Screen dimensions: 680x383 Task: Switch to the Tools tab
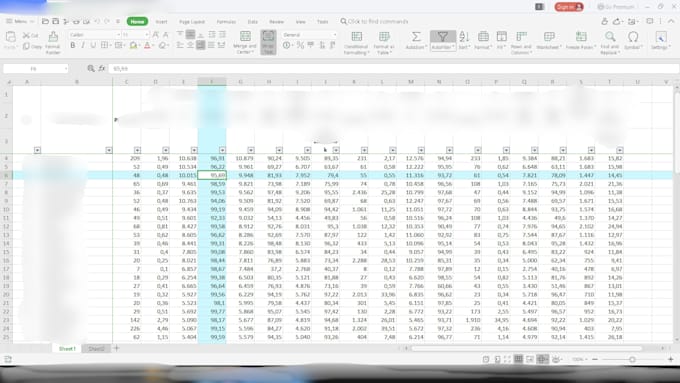(322, 22)
